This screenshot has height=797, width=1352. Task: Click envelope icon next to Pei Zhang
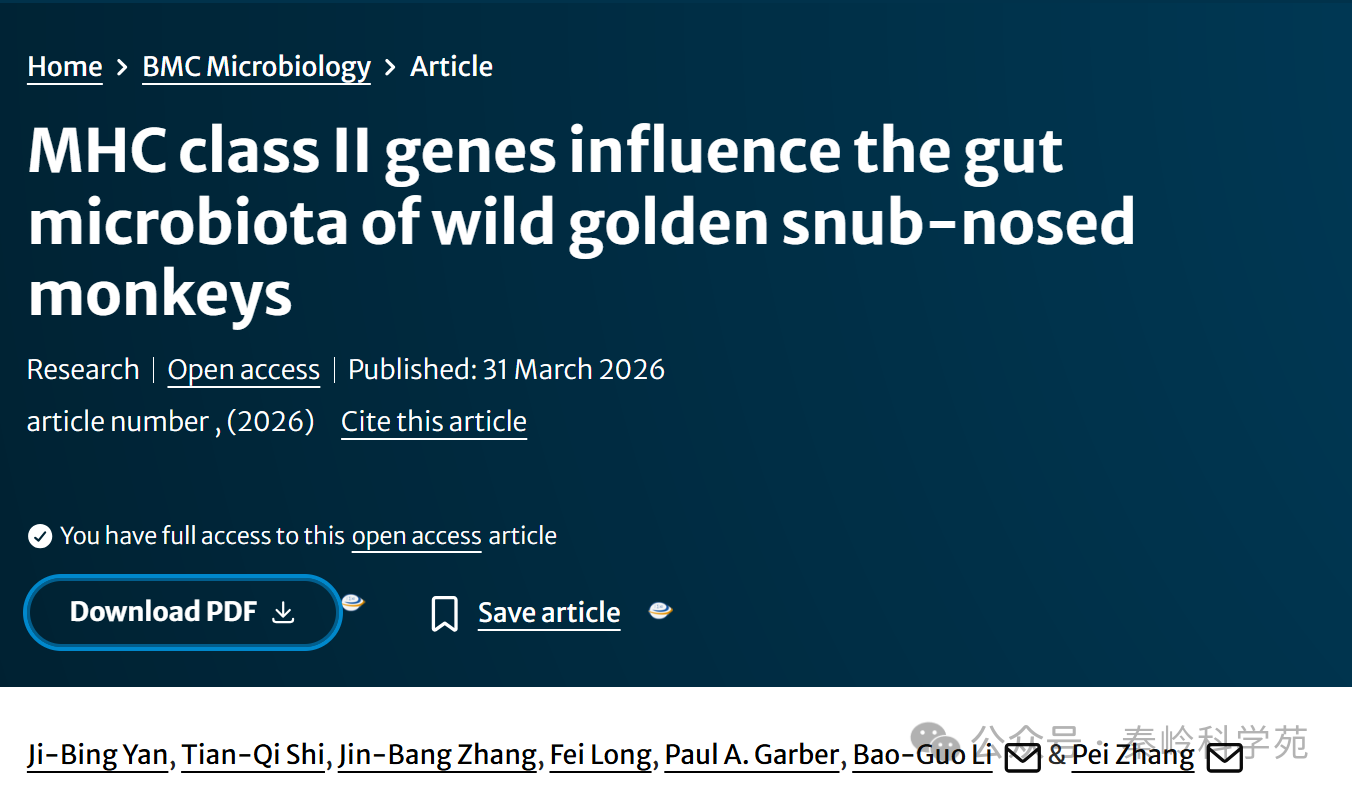(1225, 759)
